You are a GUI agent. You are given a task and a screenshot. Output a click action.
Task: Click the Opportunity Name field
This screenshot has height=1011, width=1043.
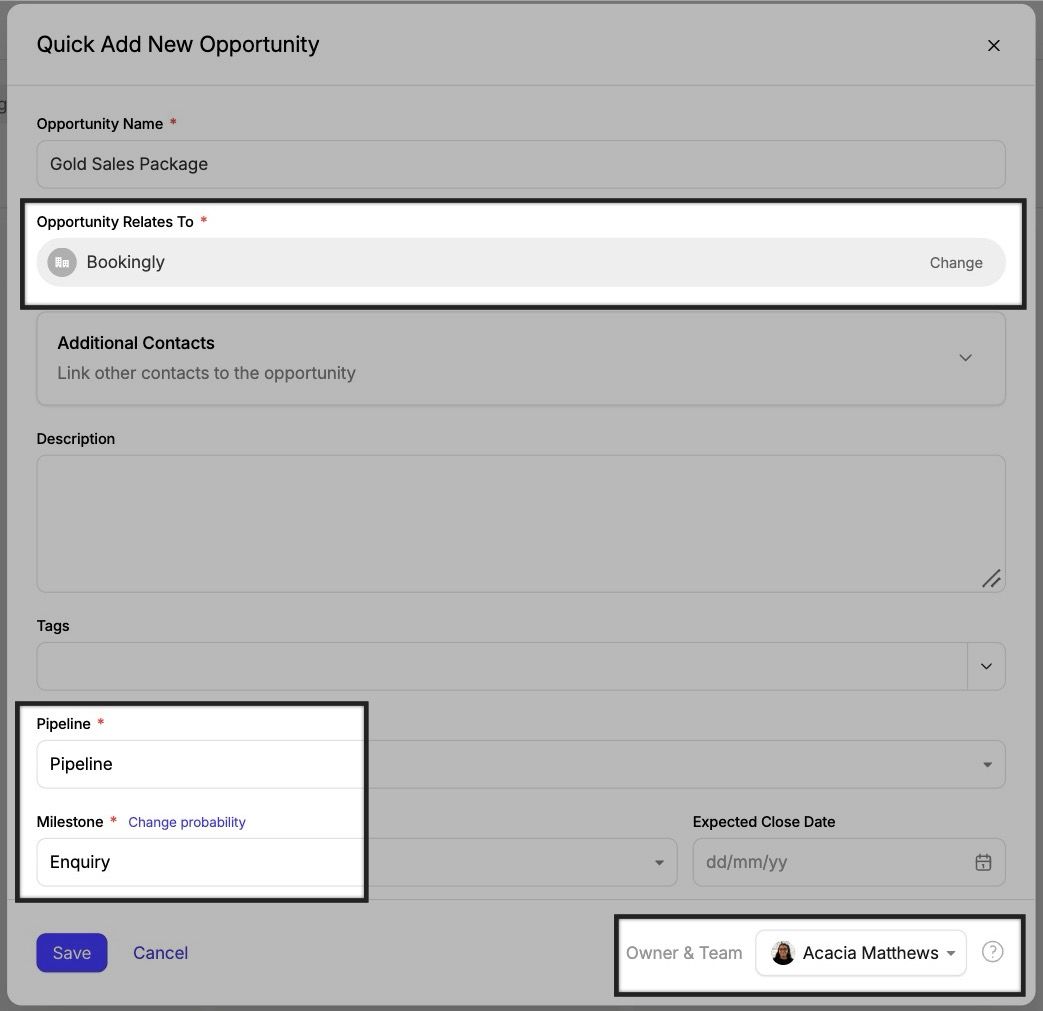(521, 164)
